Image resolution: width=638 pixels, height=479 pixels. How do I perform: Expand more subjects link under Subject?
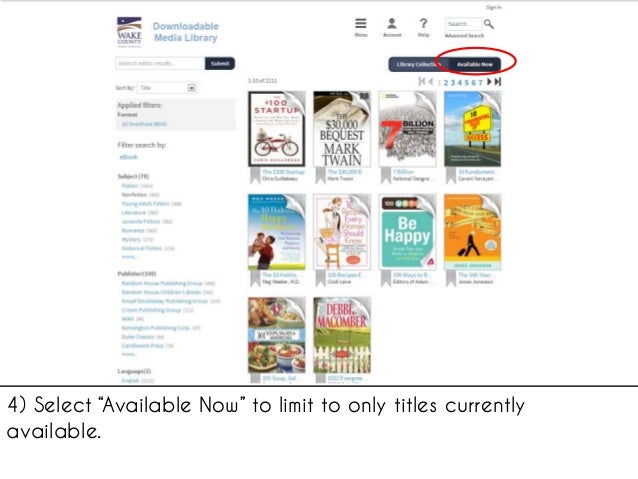pos(130,257)
